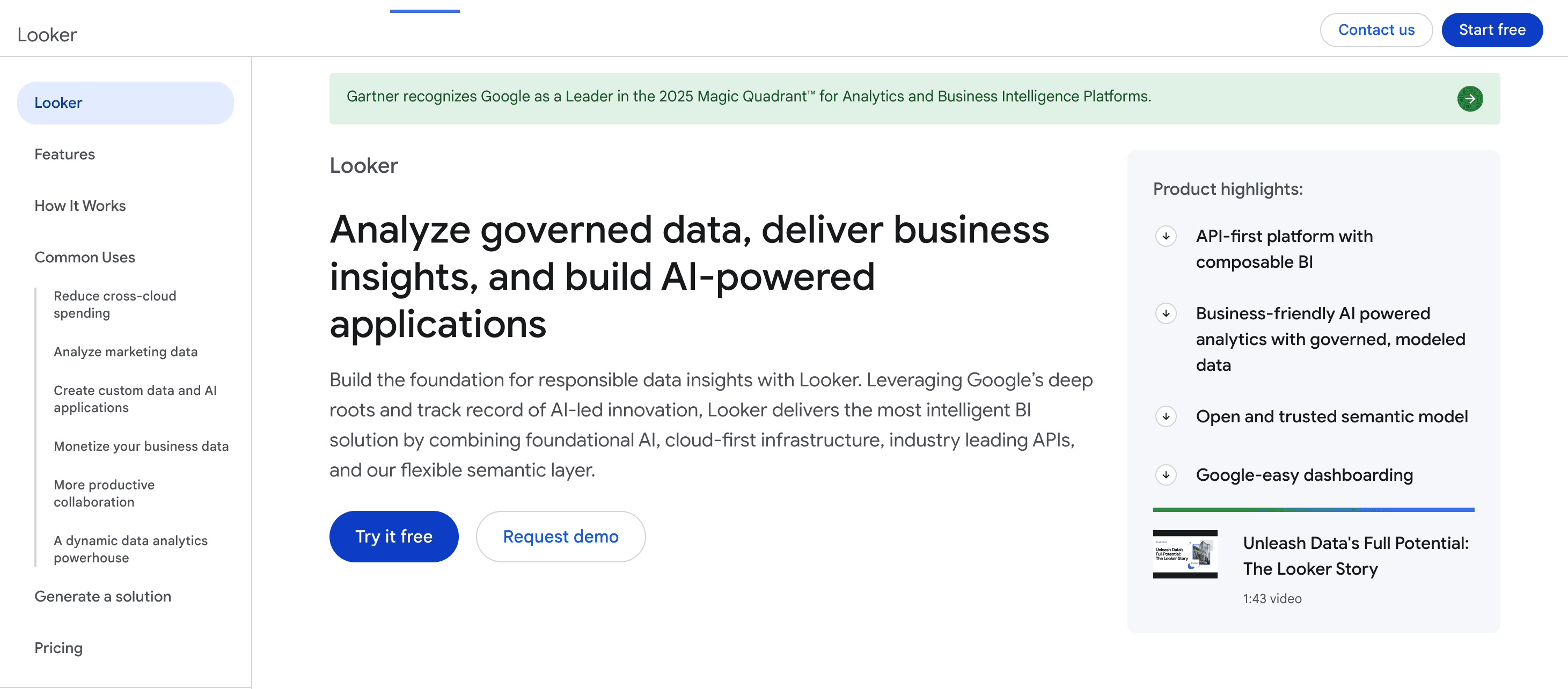This screenshot has height=689, width=1568.
Task: Expand the Features section in the sidebar
Action: (x=64, y=154)
